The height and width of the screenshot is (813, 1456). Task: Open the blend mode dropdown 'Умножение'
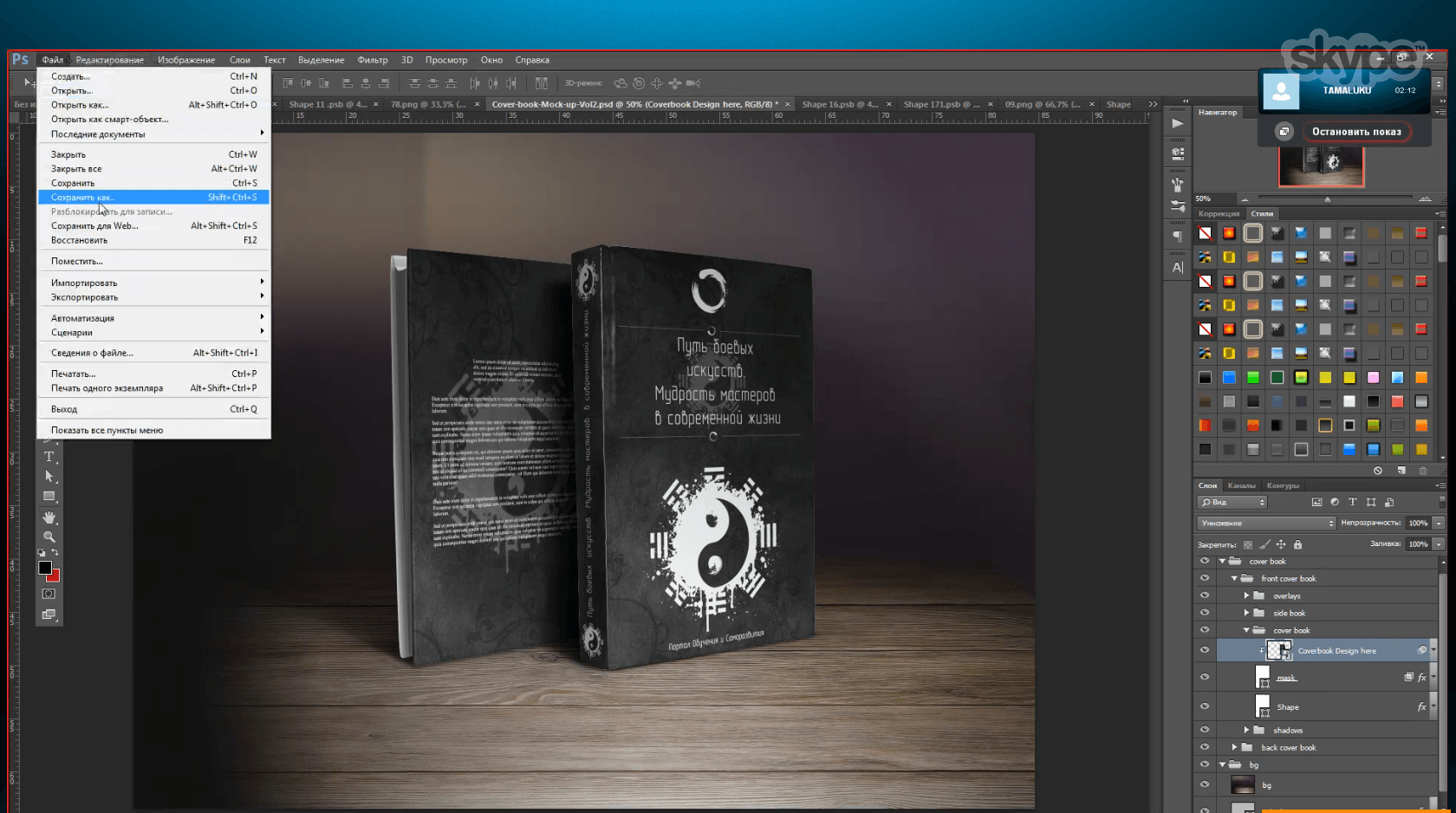pyautogui.click(x=1266, y=523)
